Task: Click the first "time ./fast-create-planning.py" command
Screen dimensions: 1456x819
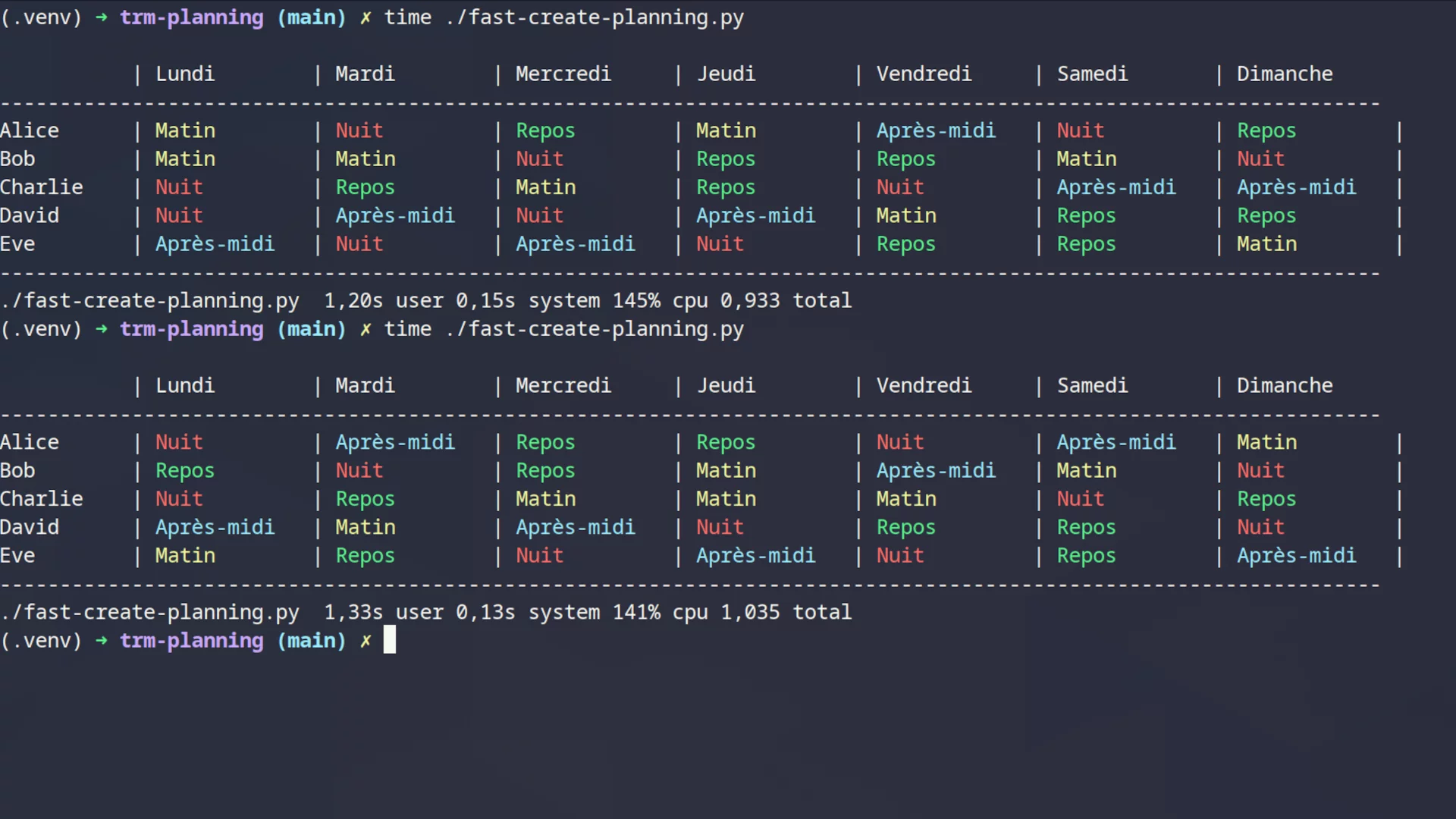Action: click(563, 17)
